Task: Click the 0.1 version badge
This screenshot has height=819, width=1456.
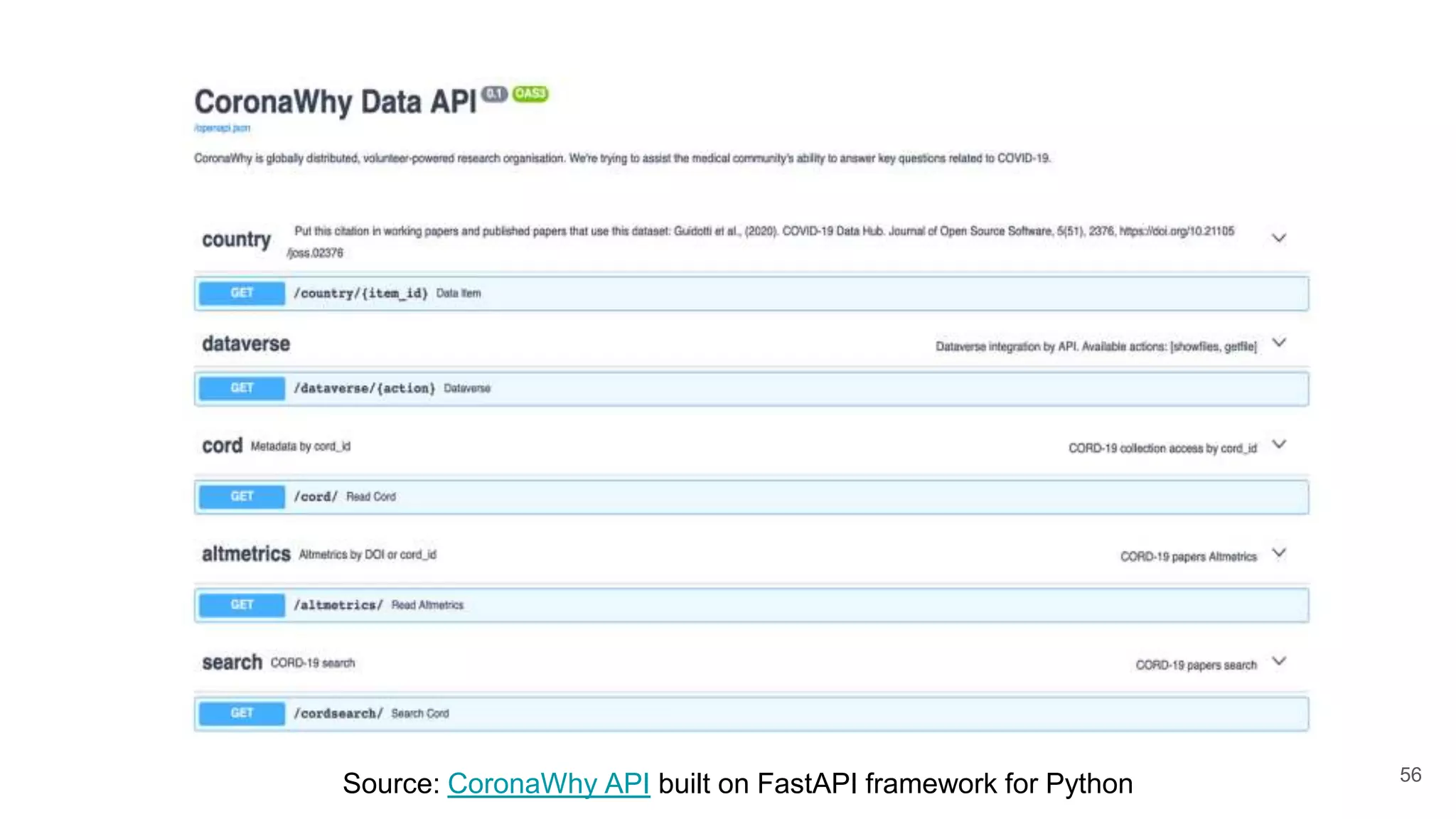Action: (x=494, y=94)
